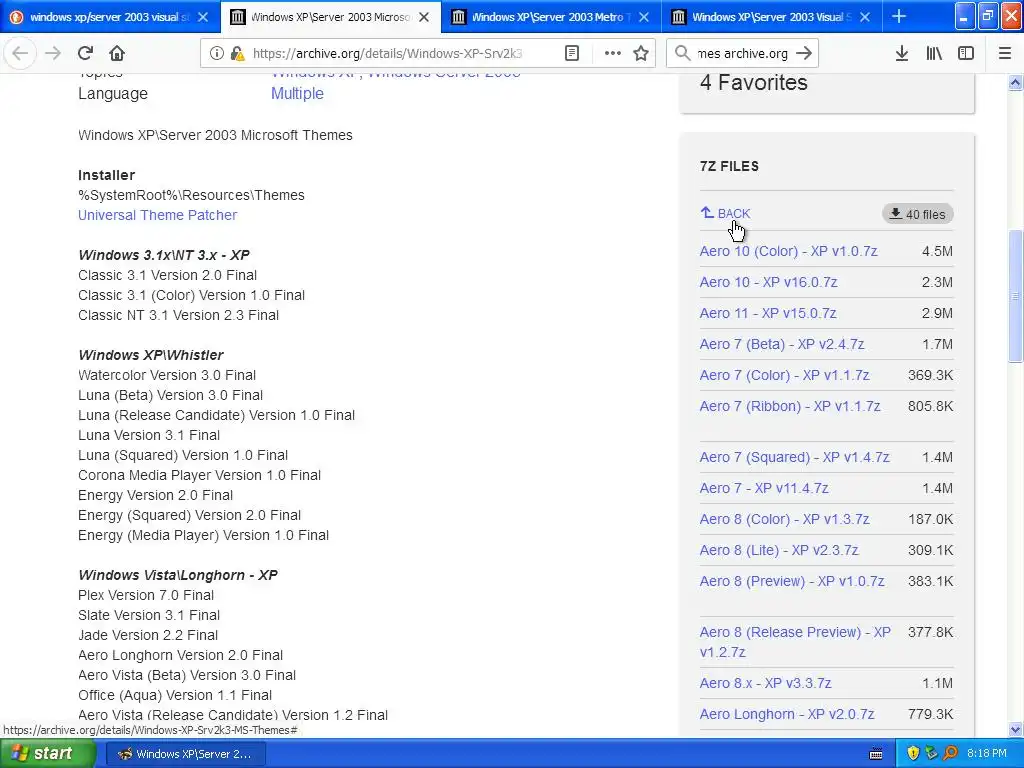Select the active Microsoft Themes tab
The image size is (1024, 768).
pyautogui.click(x=330, y=17)
